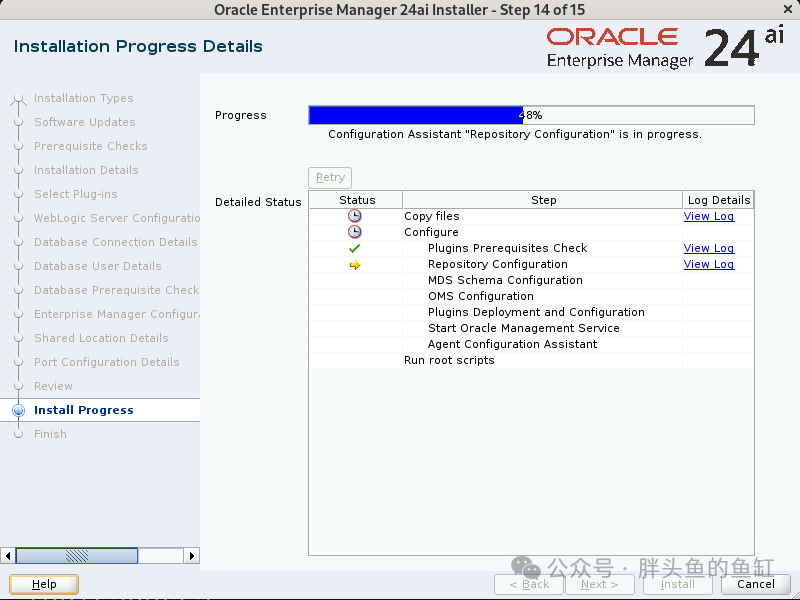Select the Run root scripts row
This screenshot has width=800, height=600.
(531, 360)
